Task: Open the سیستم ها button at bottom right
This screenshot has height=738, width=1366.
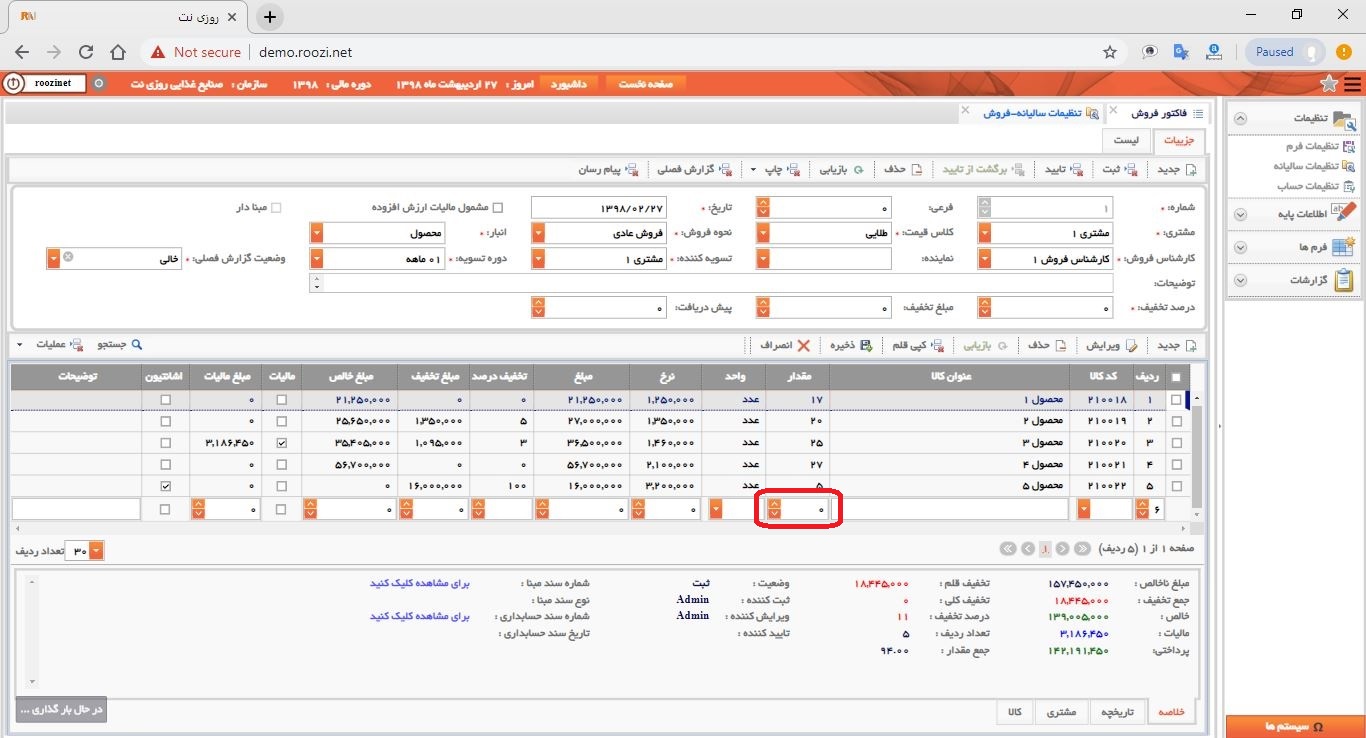Action: pyautogui.click(x=1295, y=726)
